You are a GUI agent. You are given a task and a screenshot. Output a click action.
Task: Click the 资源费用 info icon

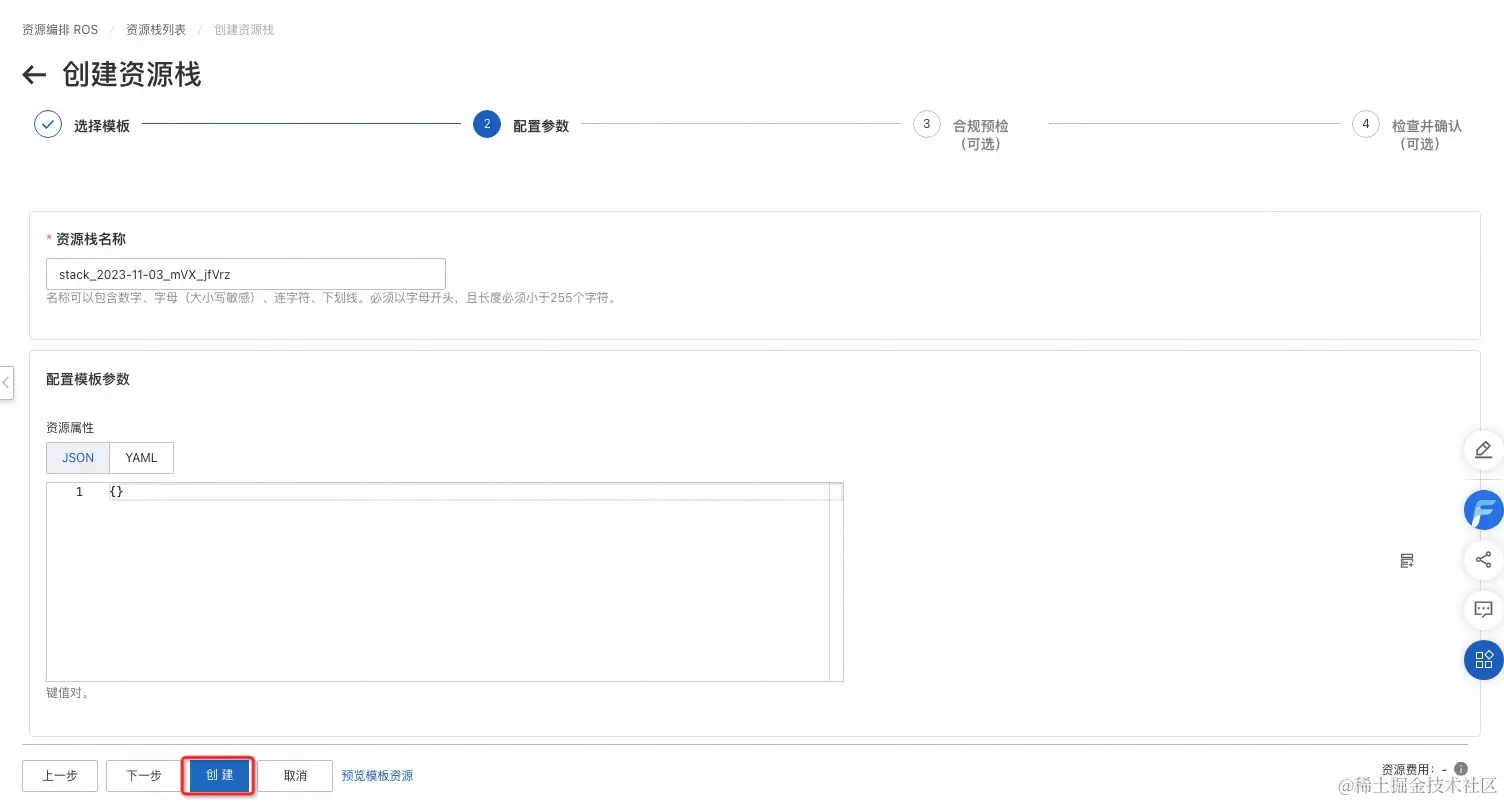[1461, 769]
